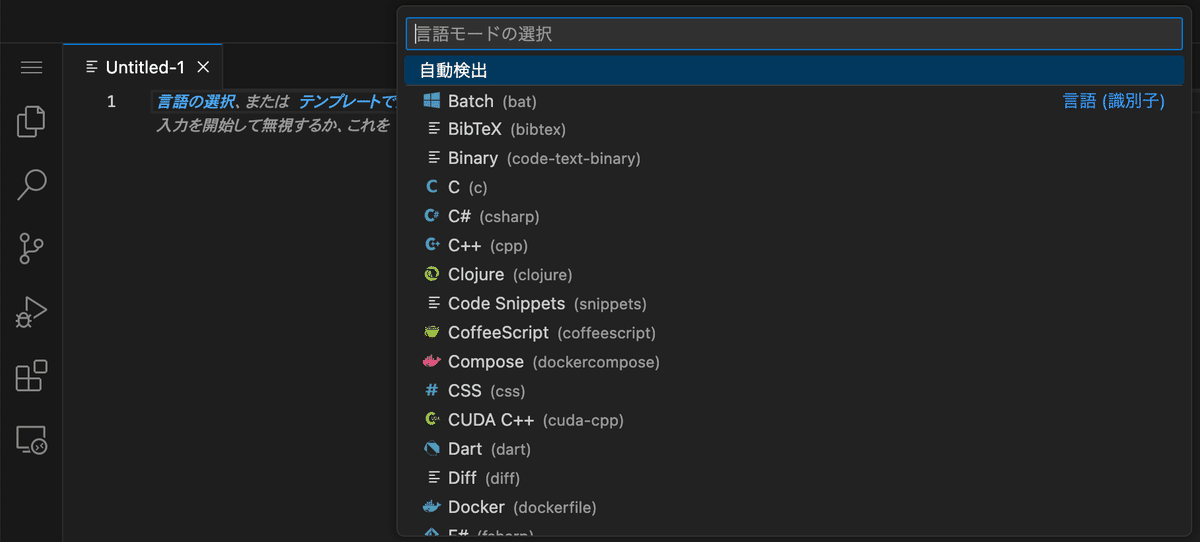The width and height of the screenshot is (1200, 542).
Task: Click the CSS hash icon
Action: coord(432,390)
